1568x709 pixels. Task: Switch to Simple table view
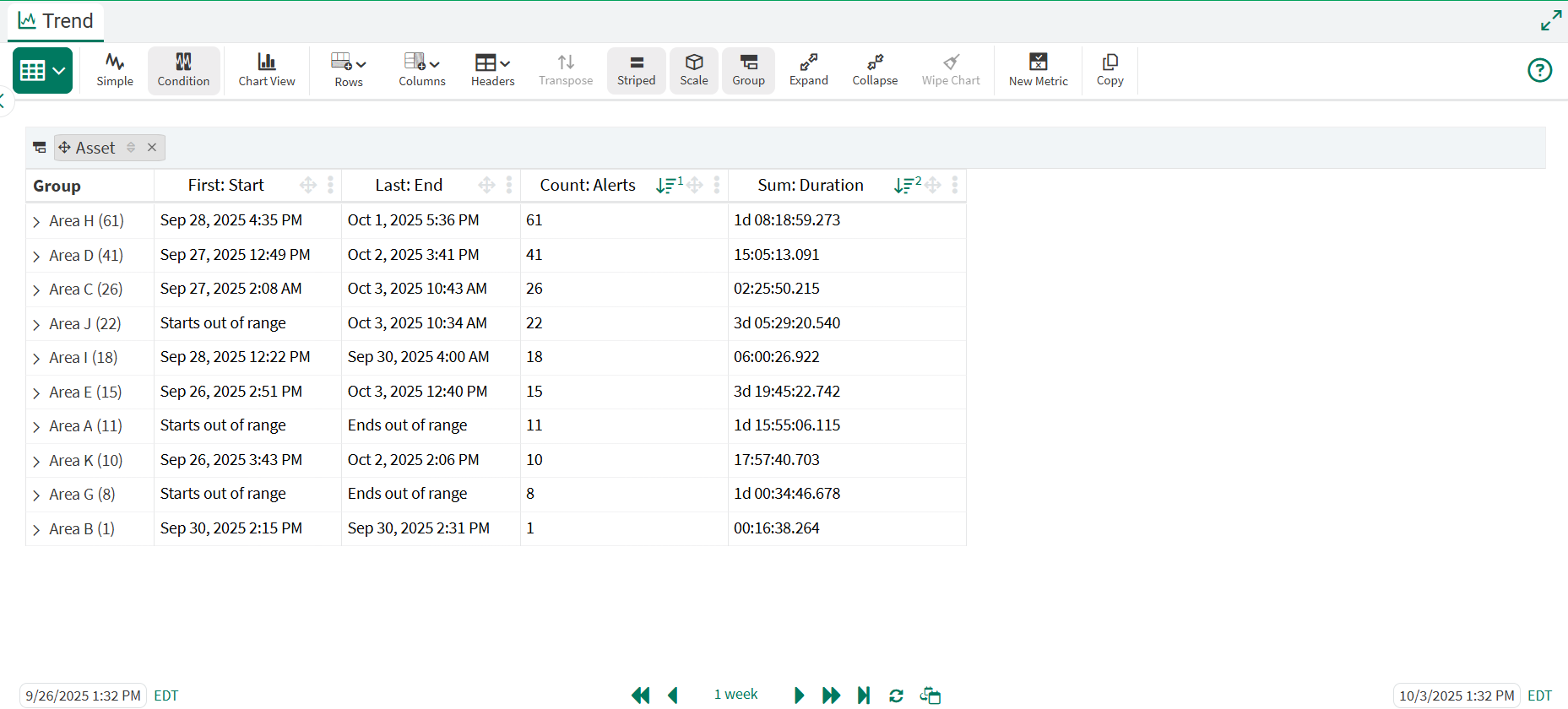(x=115, y=70)
